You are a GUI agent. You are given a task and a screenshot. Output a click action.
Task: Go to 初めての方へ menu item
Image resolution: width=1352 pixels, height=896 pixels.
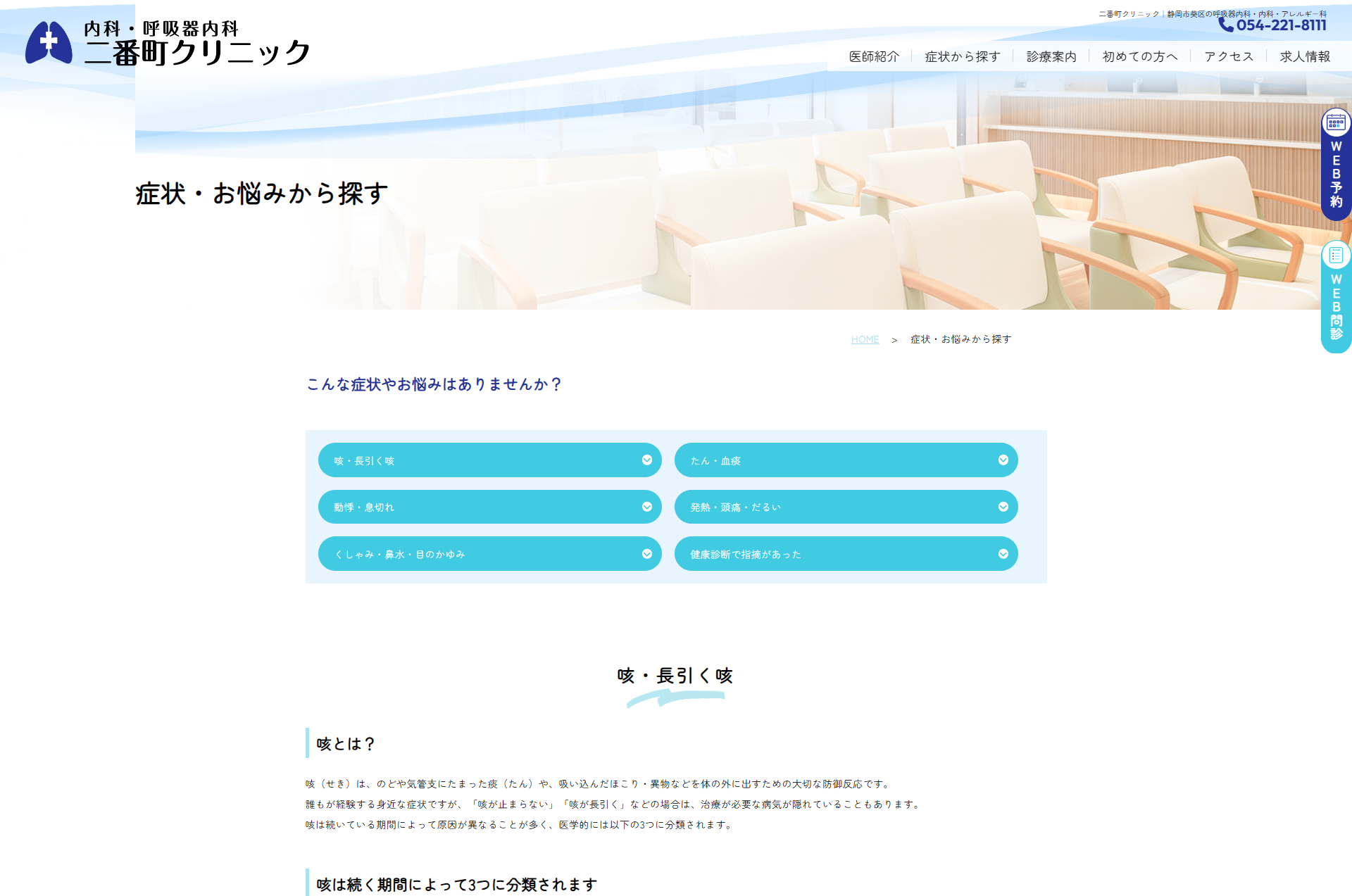pos(1140,56)
